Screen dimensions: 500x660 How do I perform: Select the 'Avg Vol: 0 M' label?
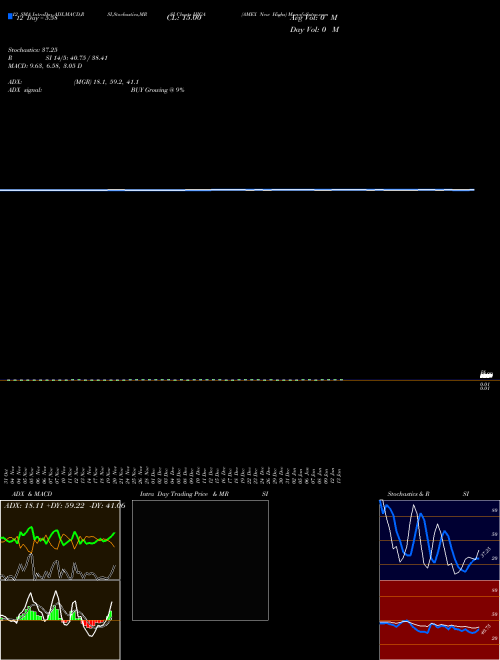coord(314,18)
